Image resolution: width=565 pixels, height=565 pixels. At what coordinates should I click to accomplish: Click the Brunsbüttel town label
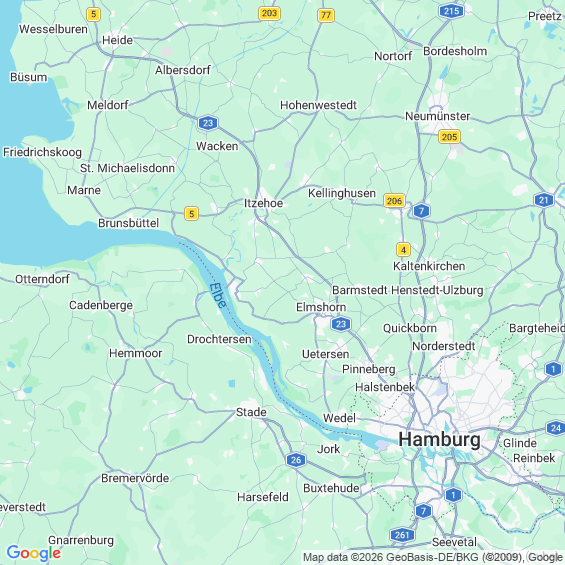pyautogui.click(x=128, y=223)
